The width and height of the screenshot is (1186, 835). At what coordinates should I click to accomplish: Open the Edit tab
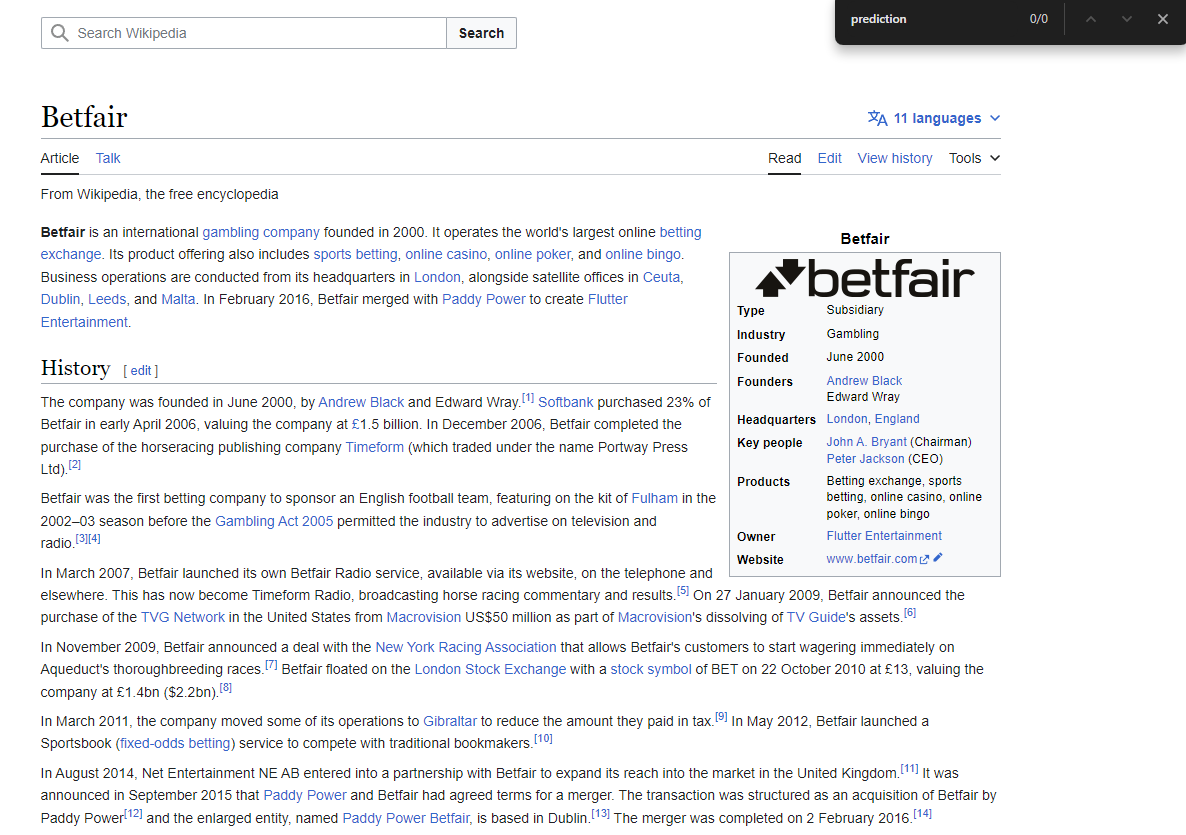click(829, 158)
